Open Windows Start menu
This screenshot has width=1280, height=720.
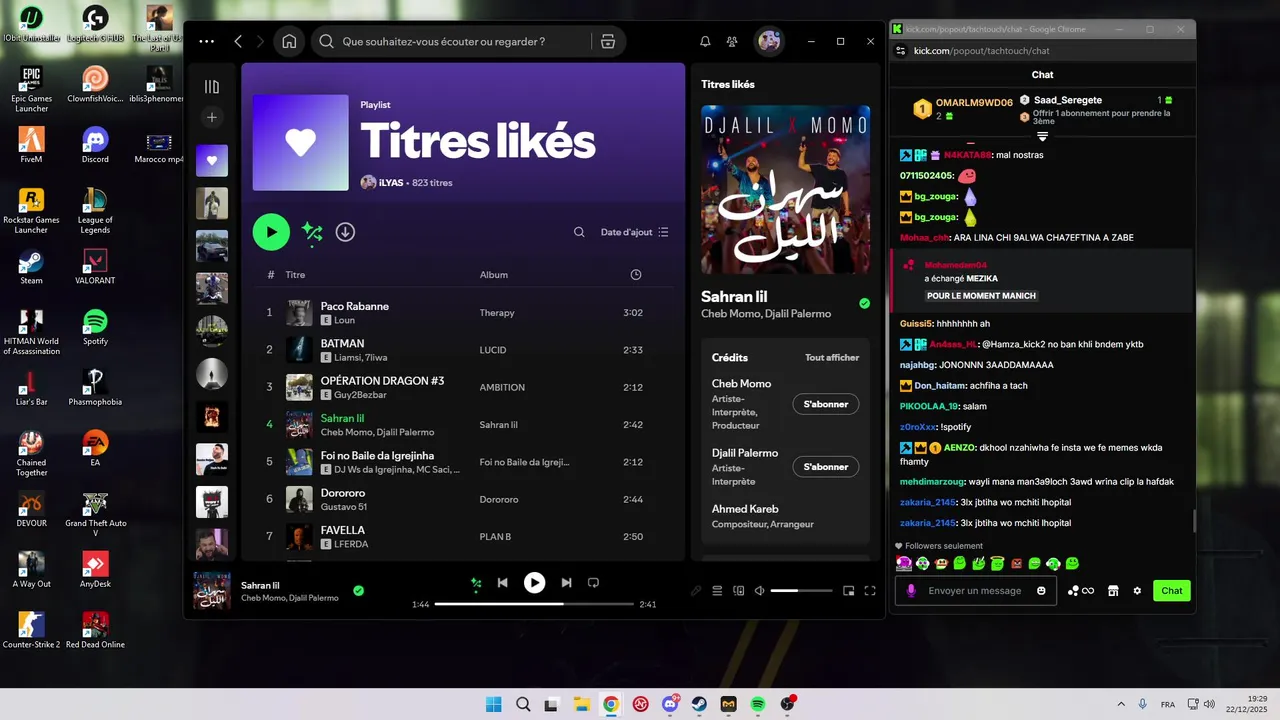tap(493, 704)
